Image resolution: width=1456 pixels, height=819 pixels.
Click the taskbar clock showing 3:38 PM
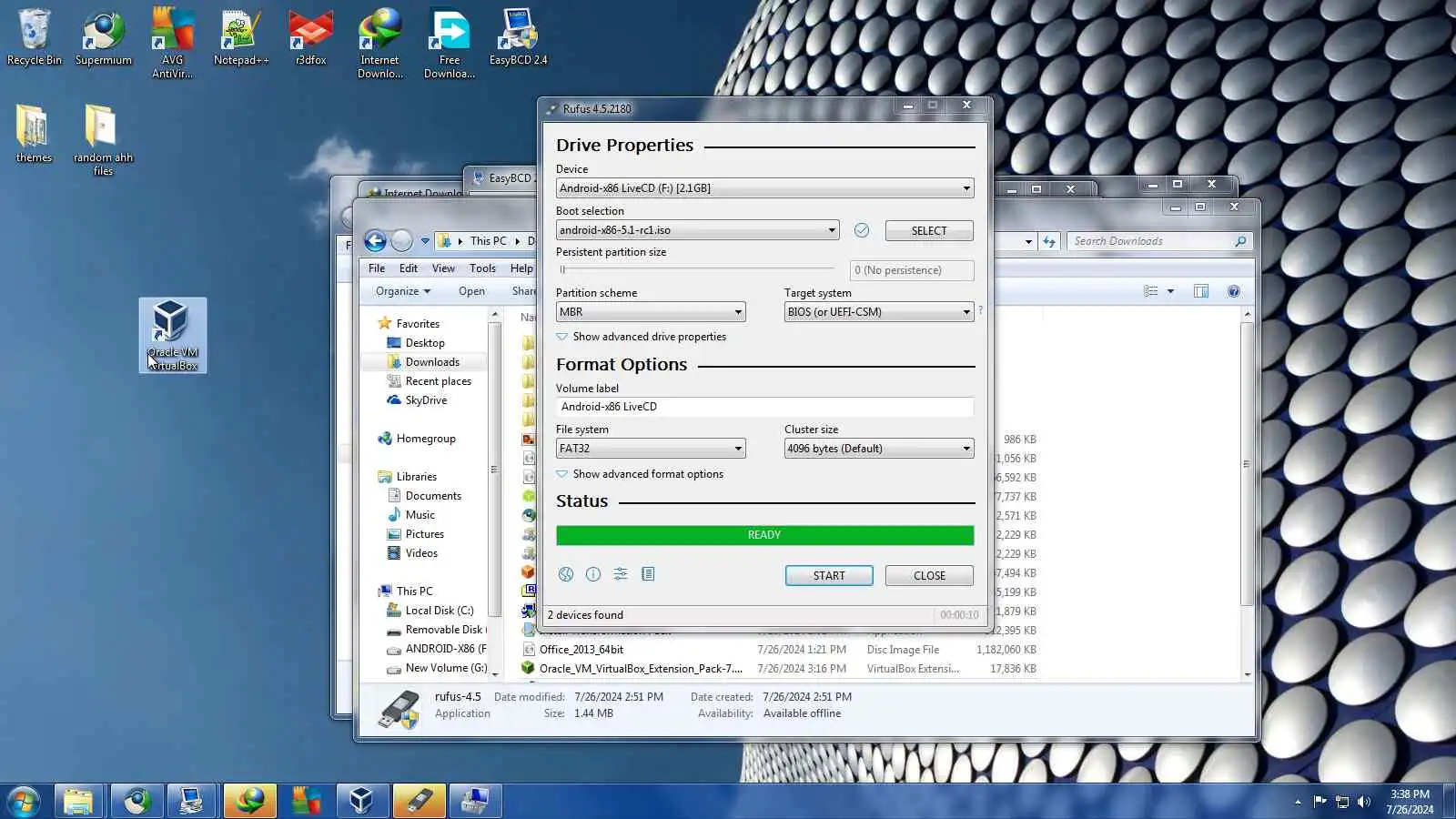pyautogui.click(x=1410, y=802)
